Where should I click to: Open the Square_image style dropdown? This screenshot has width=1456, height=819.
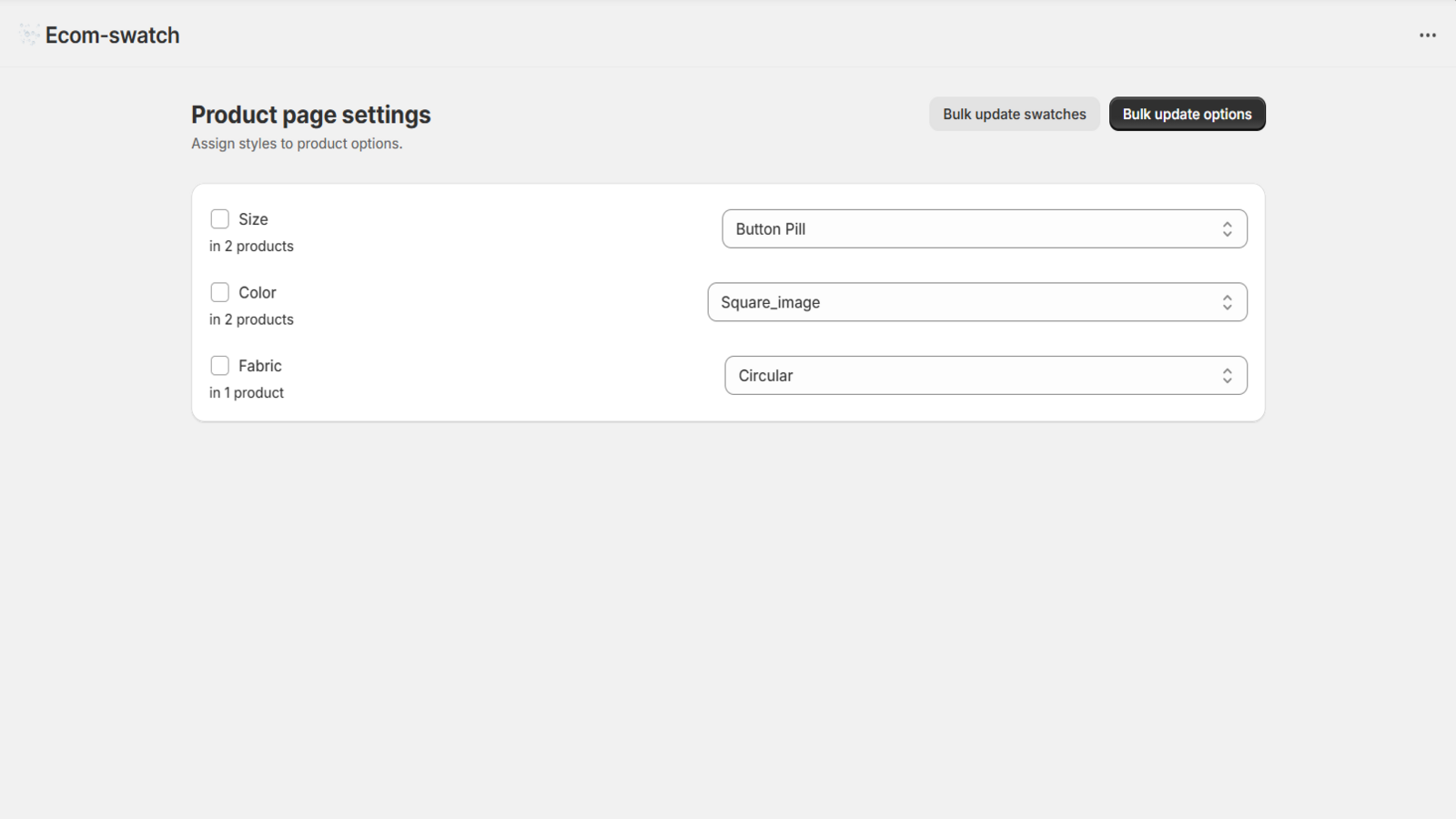pyautogui.click(x=977, y=302)
